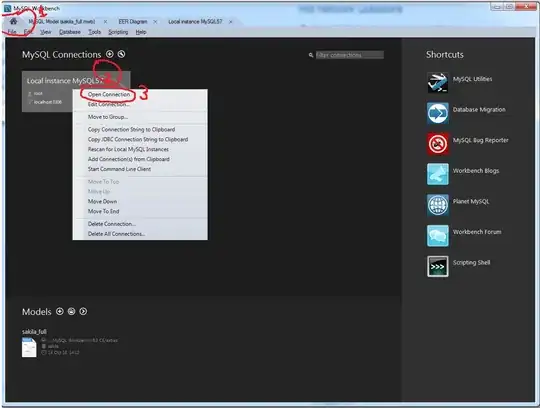Viewport: 540px width, 408px height.
Task: Open the MySQL Bug Reporter icon
Action: point(437,144)
